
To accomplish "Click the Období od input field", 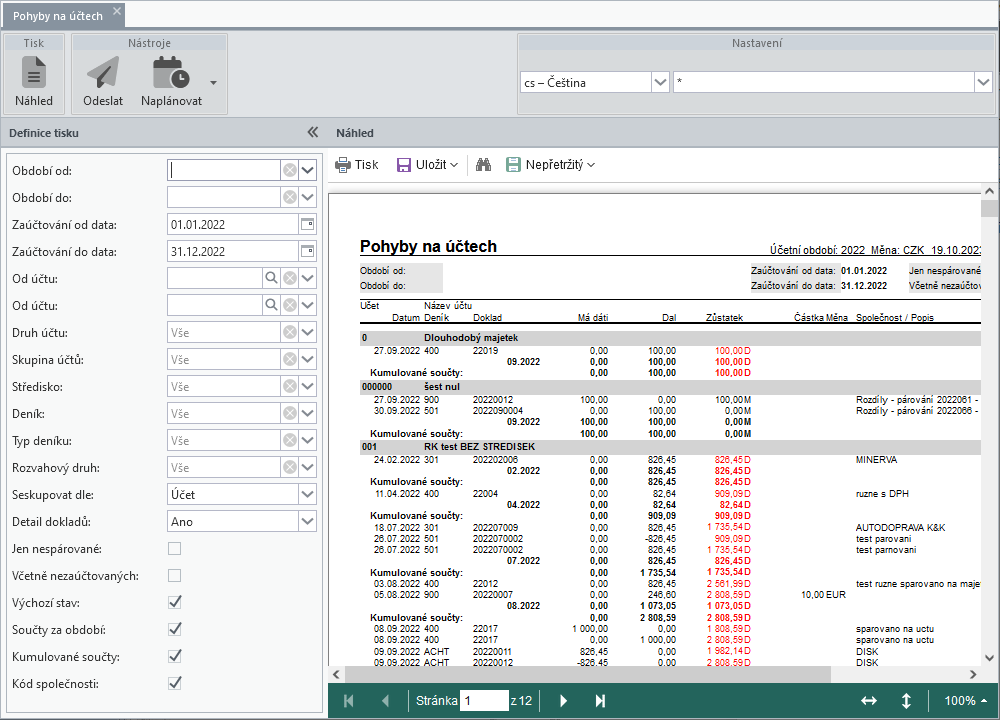I will pyautogui.click(x=223, y=170).
